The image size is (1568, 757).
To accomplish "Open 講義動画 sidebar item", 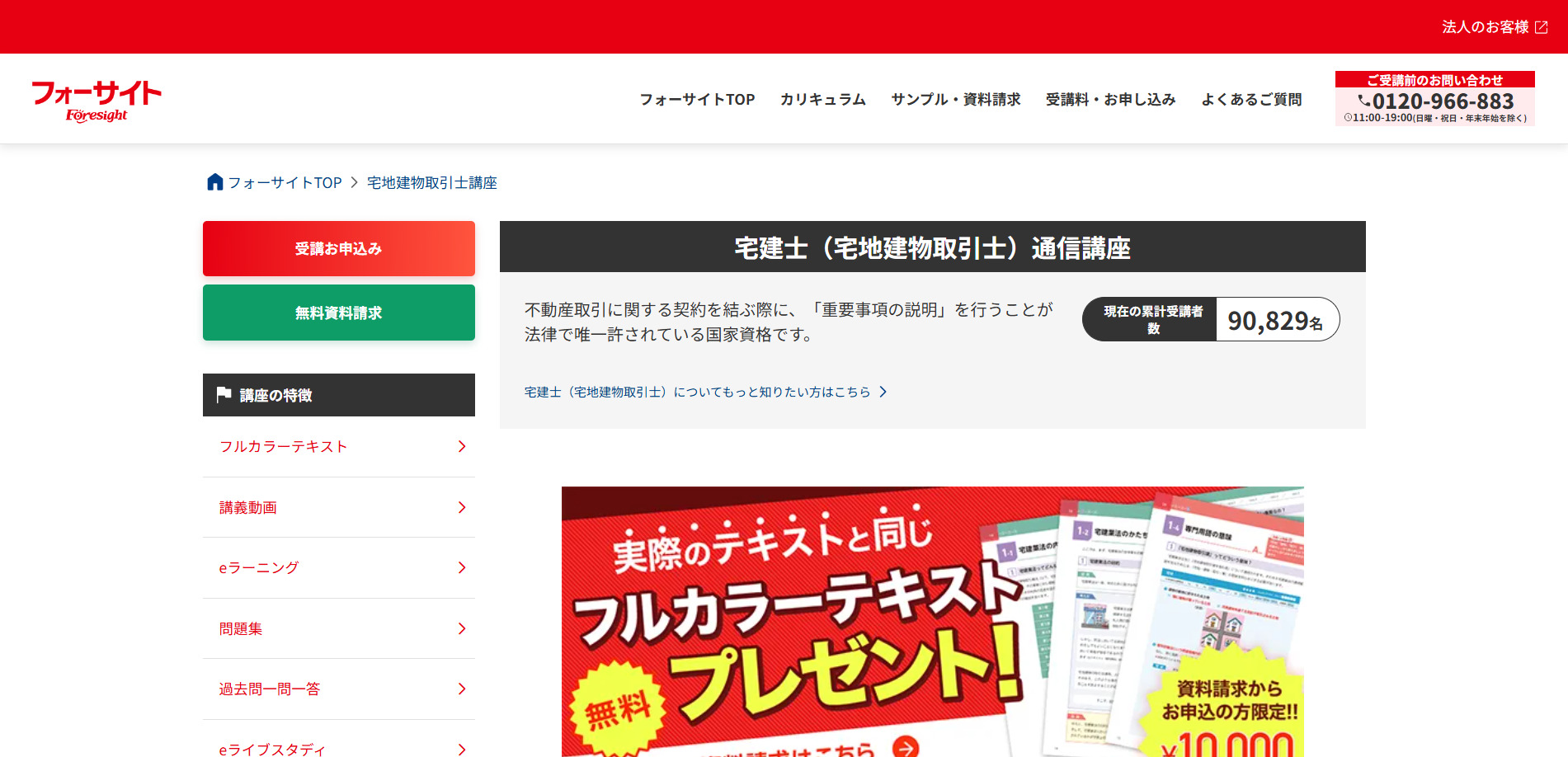I will click(339, 507).
